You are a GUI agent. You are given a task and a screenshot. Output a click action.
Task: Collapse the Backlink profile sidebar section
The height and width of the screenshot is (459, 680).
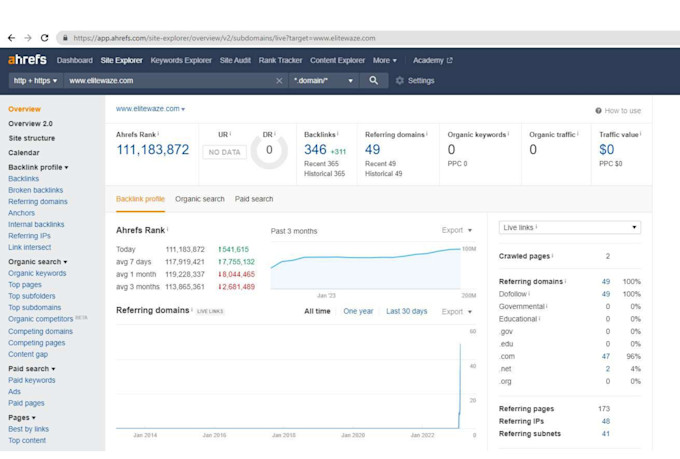38,167
